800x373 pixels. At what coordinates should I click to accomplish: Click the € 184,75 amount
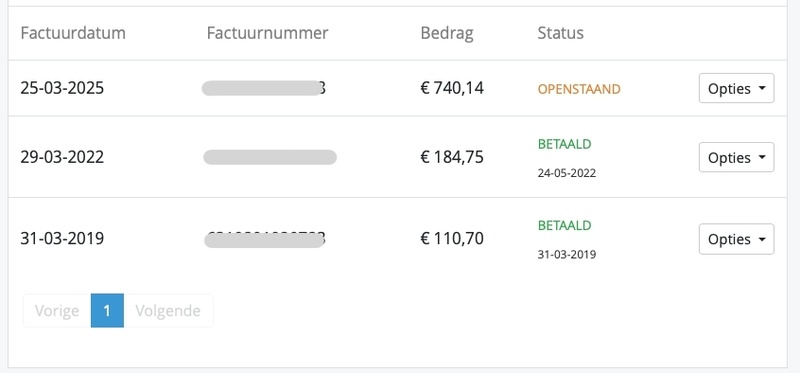pyautogui.click(x=452, y=157)
